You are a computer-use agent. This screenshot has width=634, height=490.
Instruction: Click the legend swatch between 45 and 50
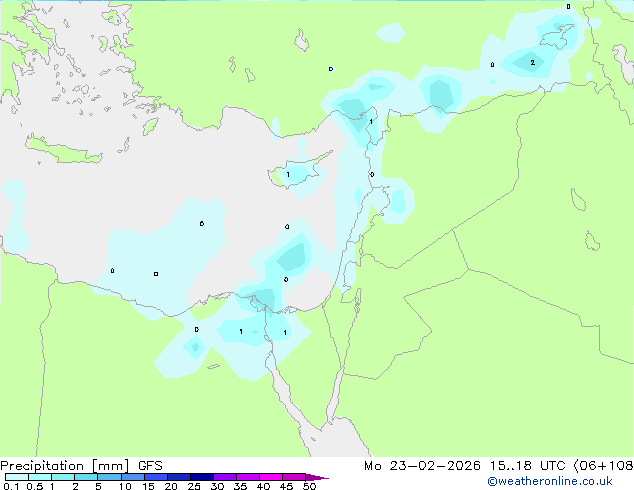pos(294,477)
